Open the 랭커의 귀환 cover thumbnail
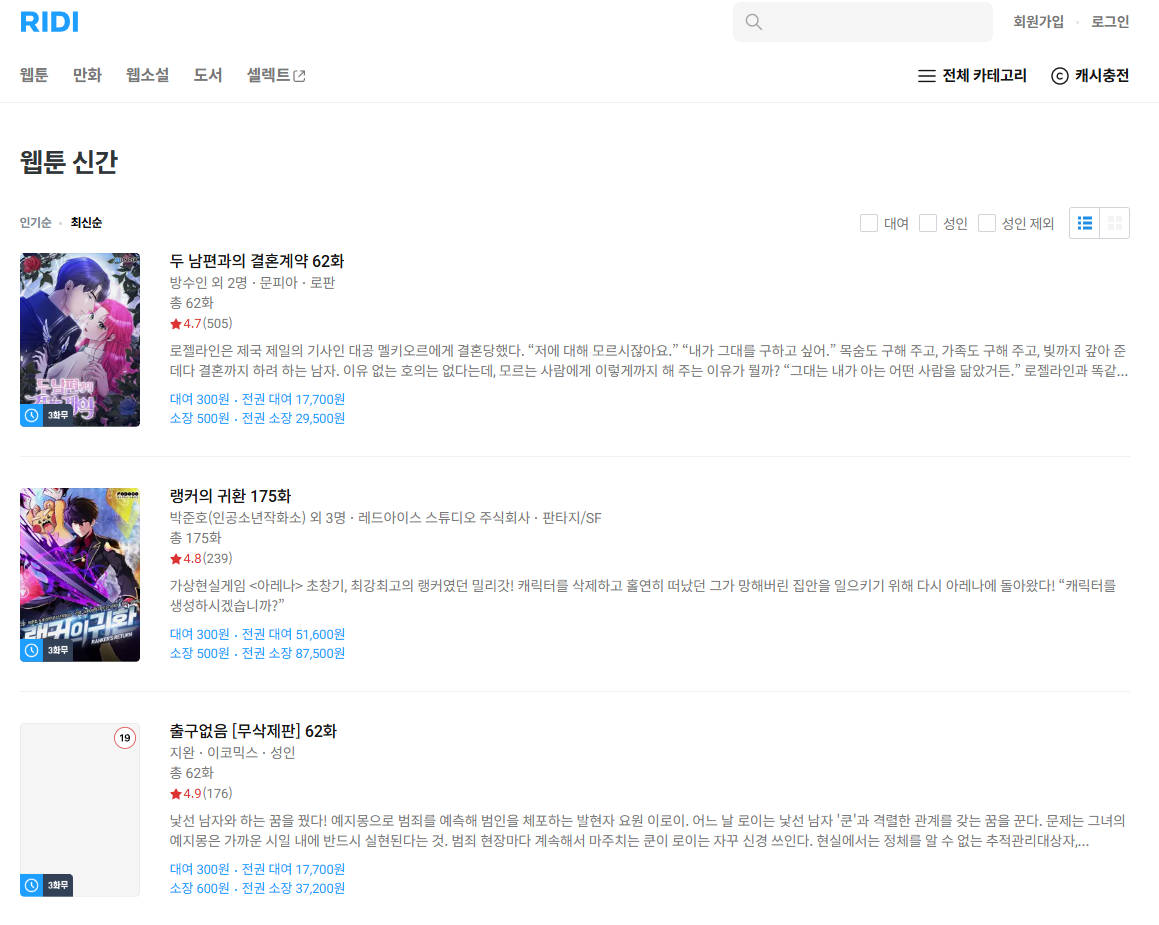 [x=80, y=575]
